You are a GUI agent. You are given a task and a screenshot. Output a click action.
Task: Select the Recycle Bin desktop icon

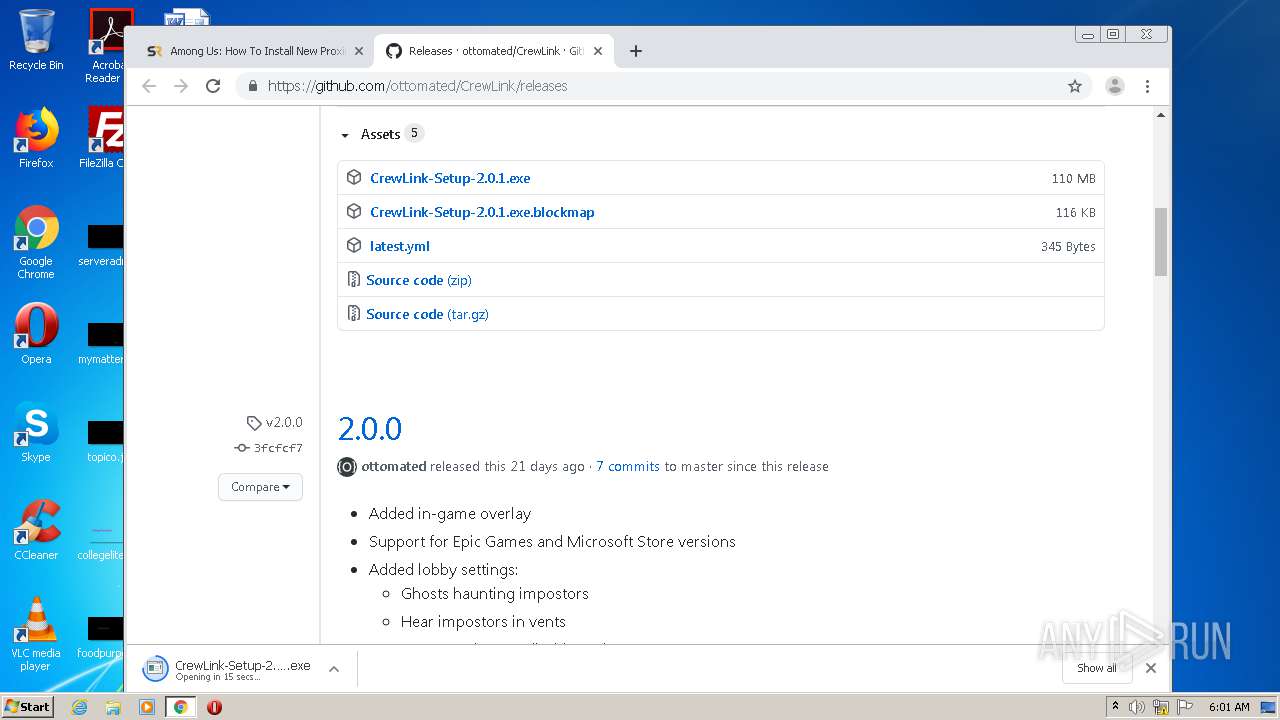36,40
